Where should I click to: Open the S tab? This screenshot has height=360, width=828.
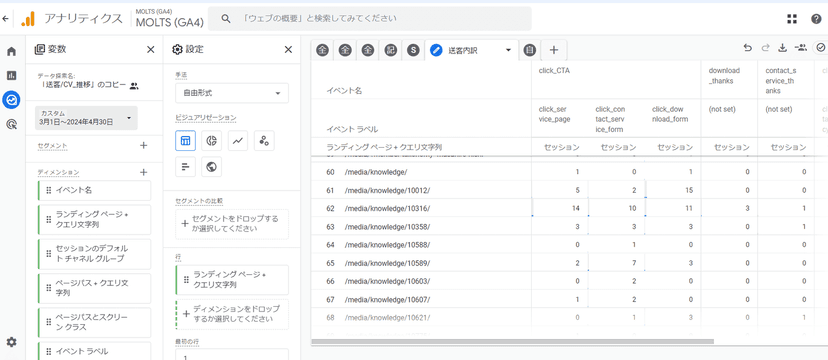click(413, 50)
